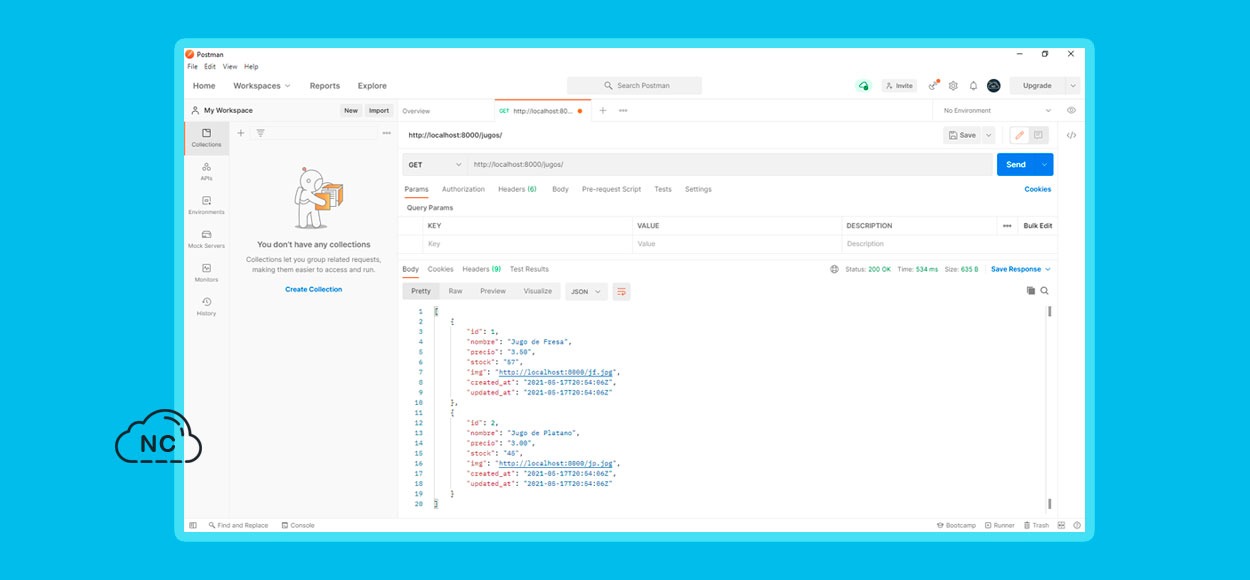Open the Edit menu
The image size is (1250, 580).
coord(210,66)
